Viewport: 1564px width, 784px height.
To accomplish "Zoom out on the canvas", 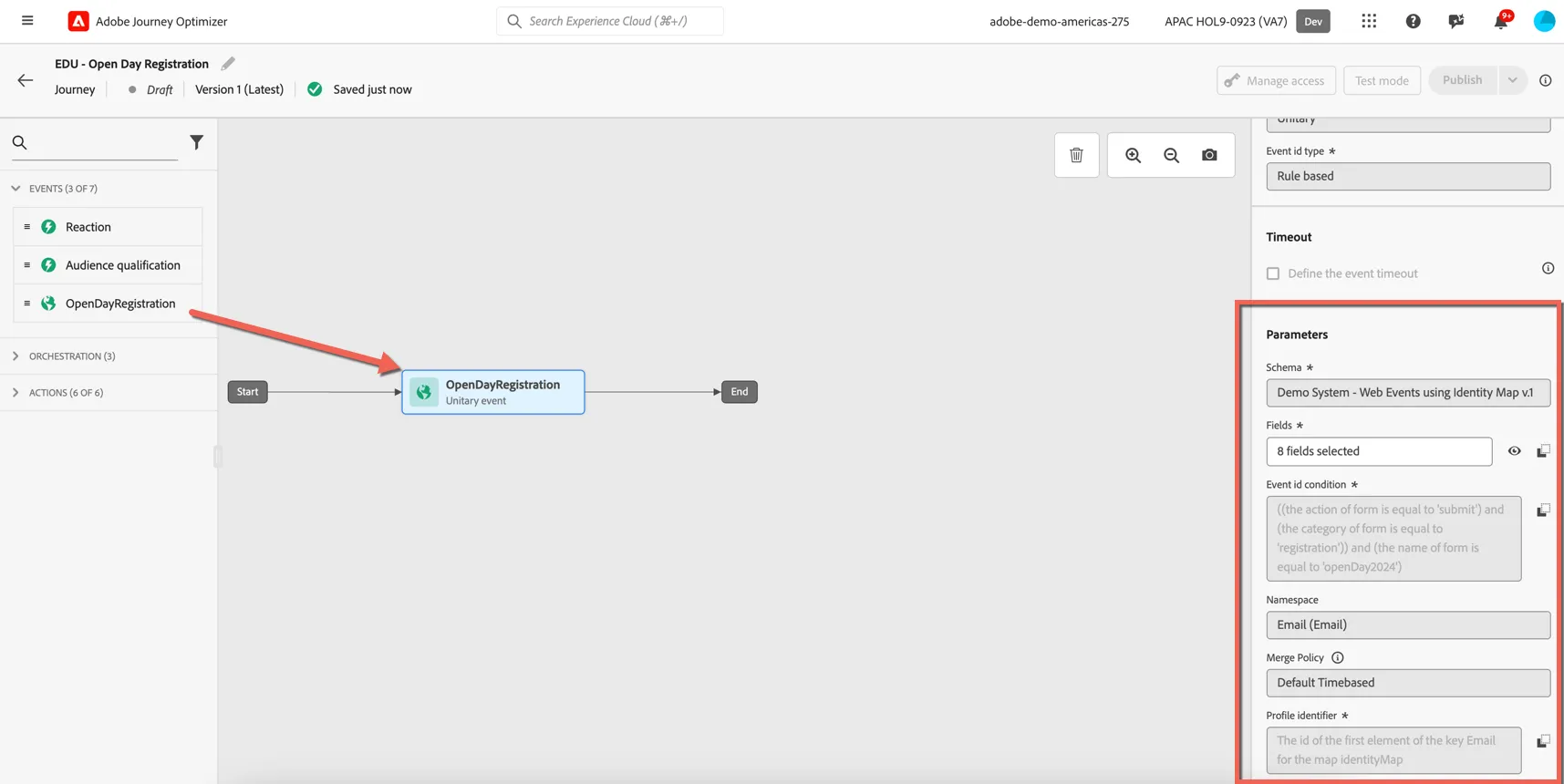I will click(x=1171, y=155).
